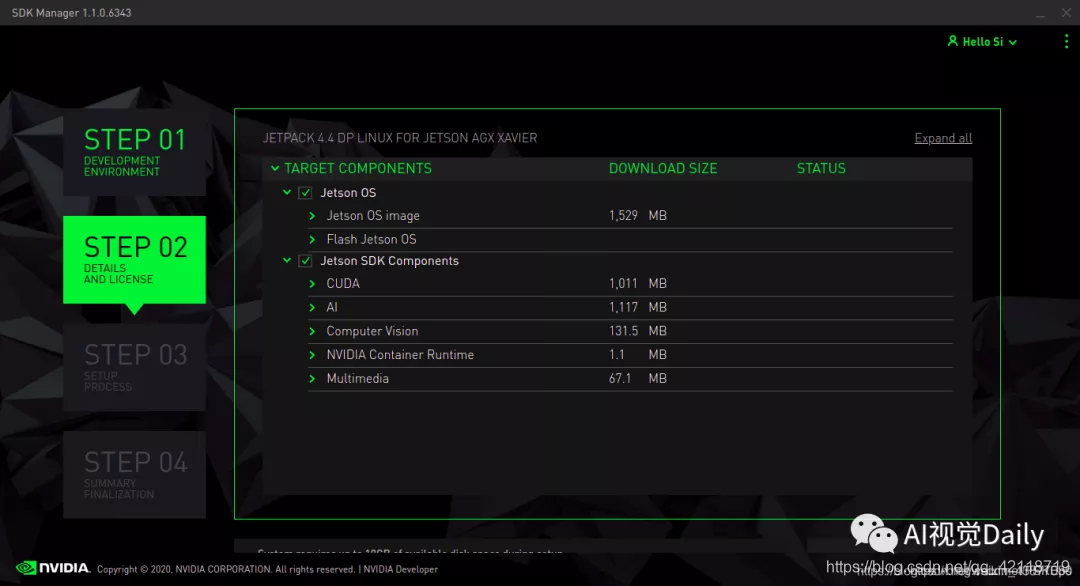
Task: Click the Jetson OS image label
Action: pyautogui.click(x=373, y=216)
